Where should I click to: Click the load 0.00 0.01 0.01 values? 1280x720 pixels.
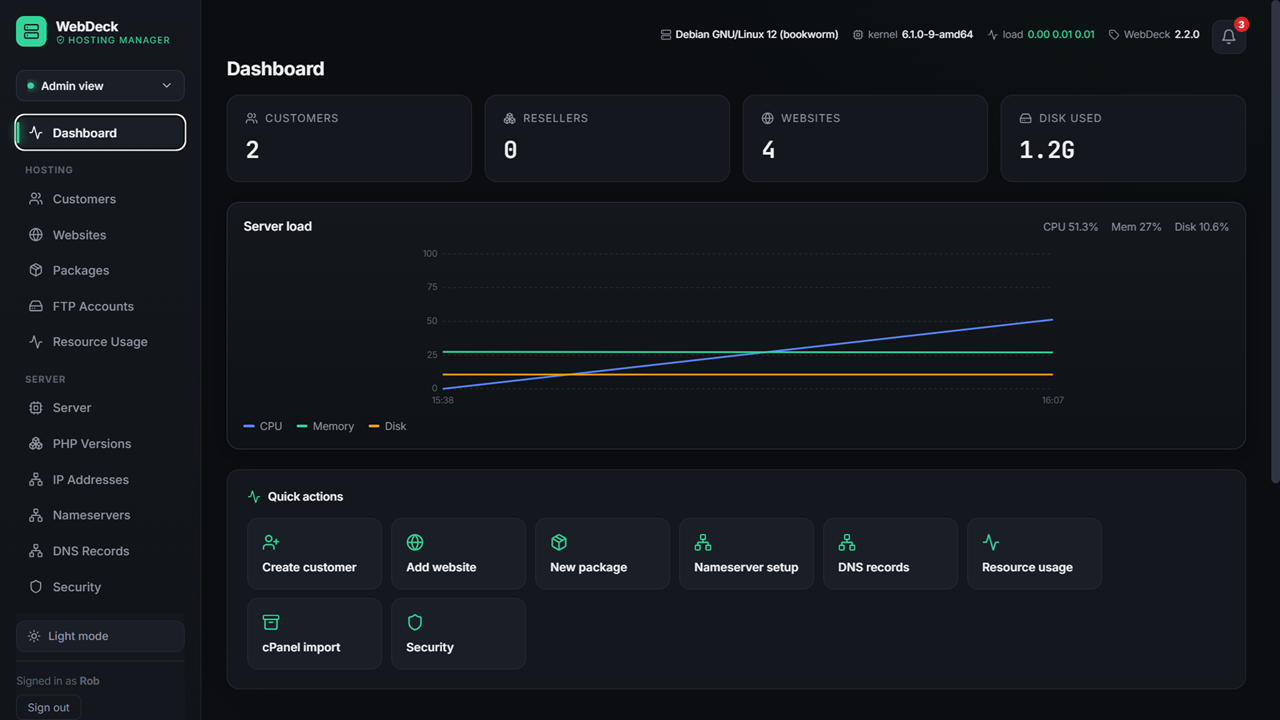(1061, 35)
